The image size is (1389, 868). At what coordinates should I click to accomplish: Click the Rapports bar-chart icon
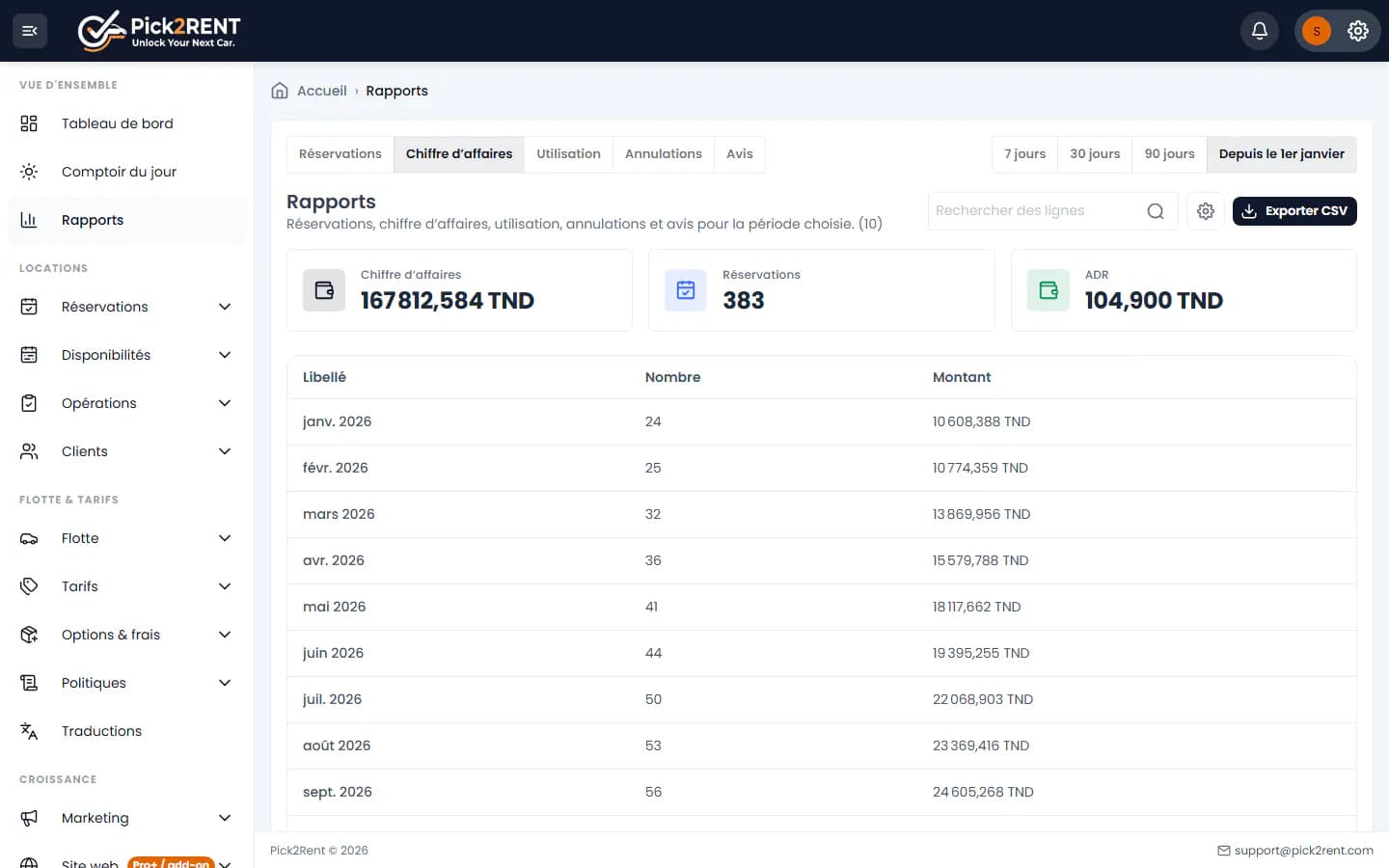[x=29, y=220]
